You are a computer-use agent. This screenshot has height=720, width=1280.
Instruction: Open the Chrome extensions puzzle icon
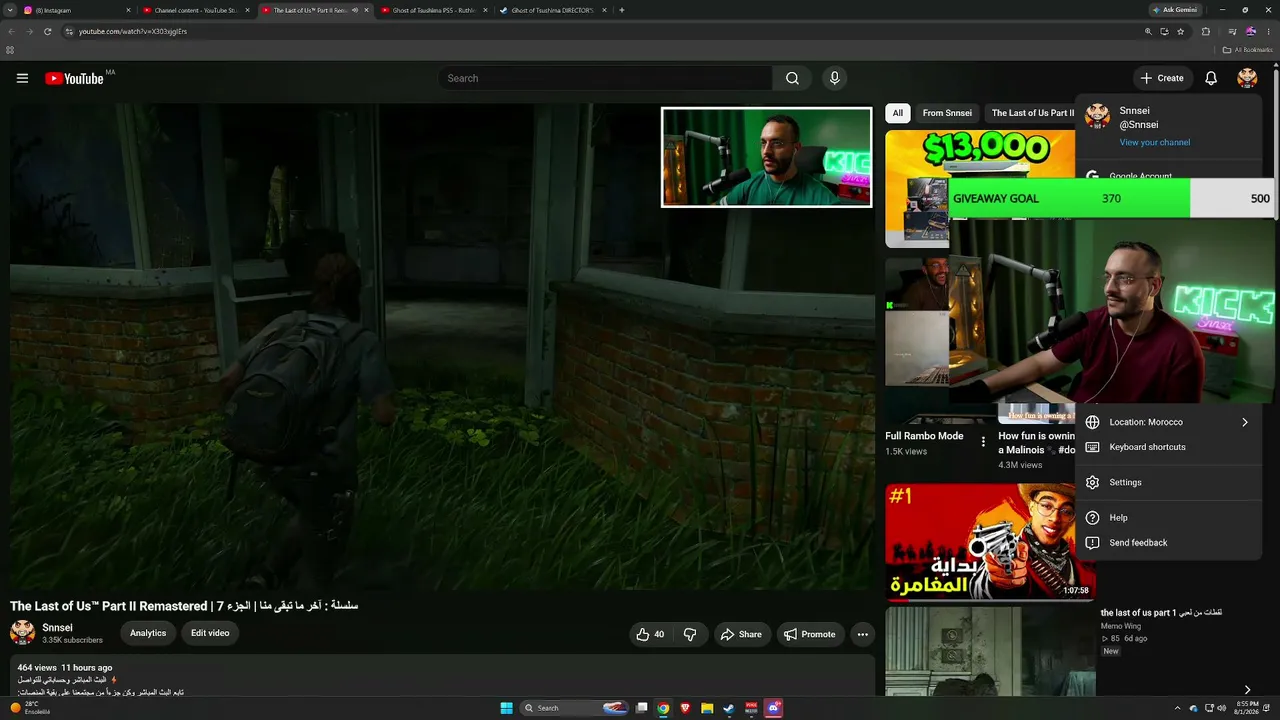(1205, 31)
